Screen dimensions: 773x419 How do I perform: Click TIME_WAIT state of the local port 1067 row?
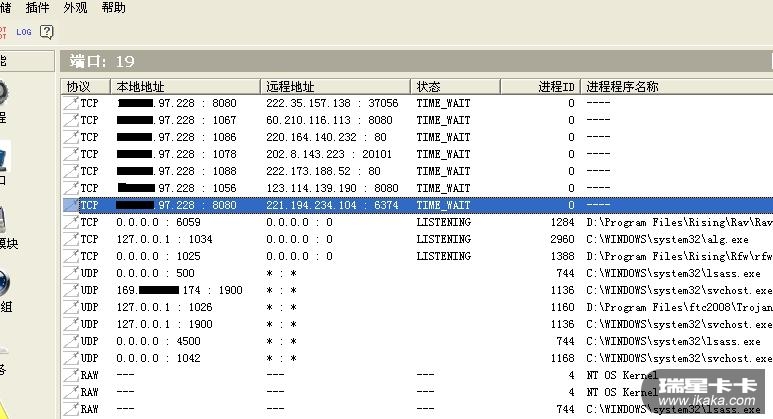pyautogui.click(x=443, y=120)
